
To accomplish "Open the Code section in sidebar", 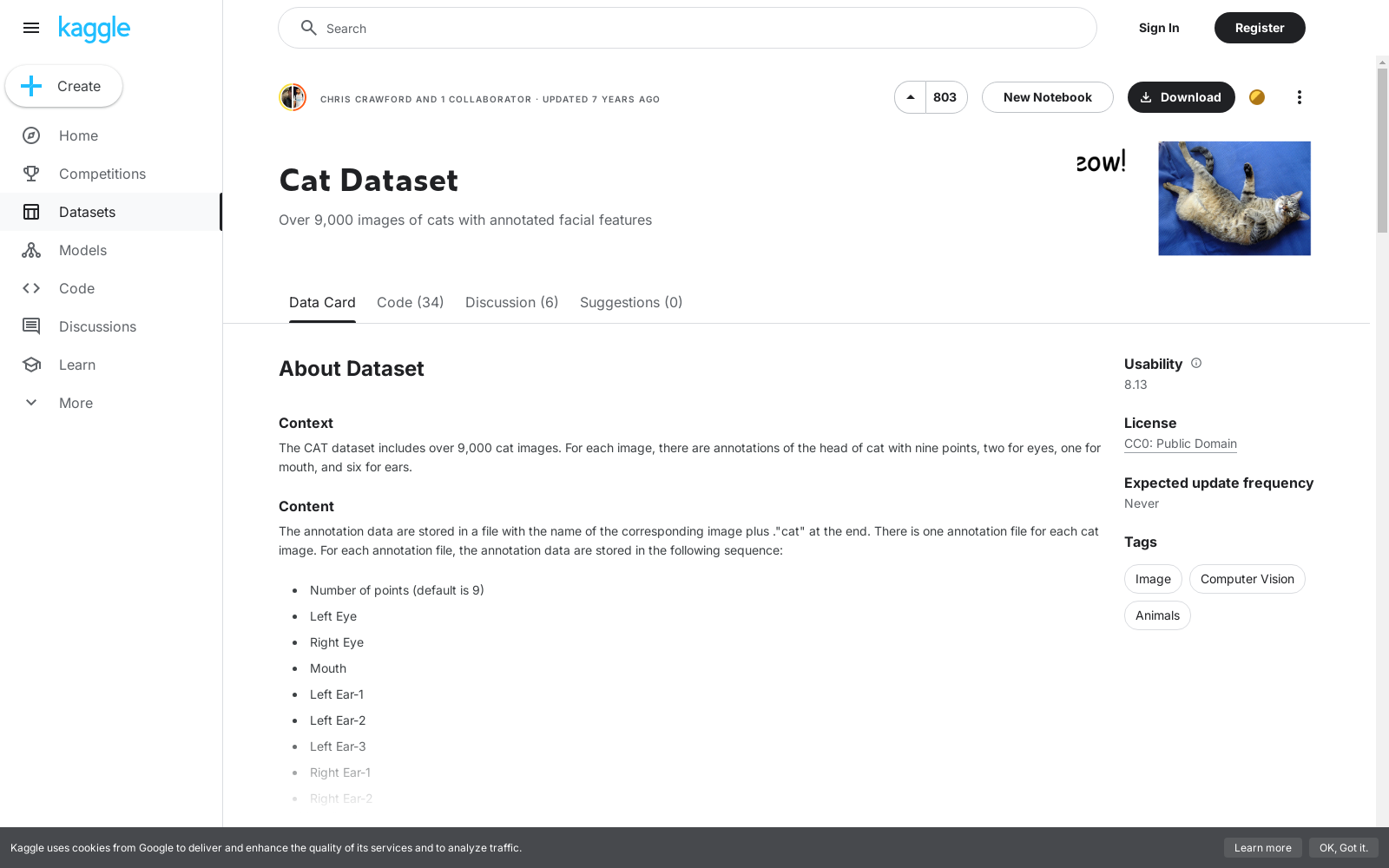I will click(76, 288).
